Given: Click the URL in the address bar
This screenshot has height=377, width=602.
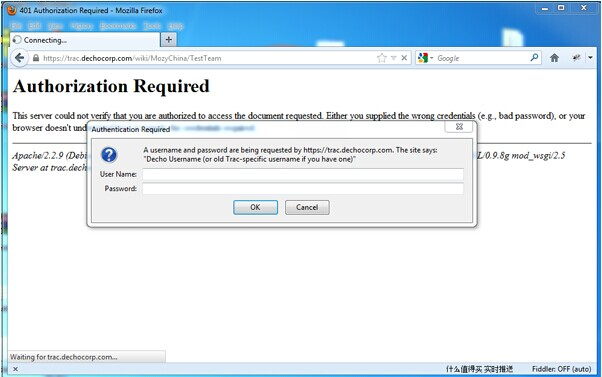Looking at the screenshot, I should tap(132, 58).
